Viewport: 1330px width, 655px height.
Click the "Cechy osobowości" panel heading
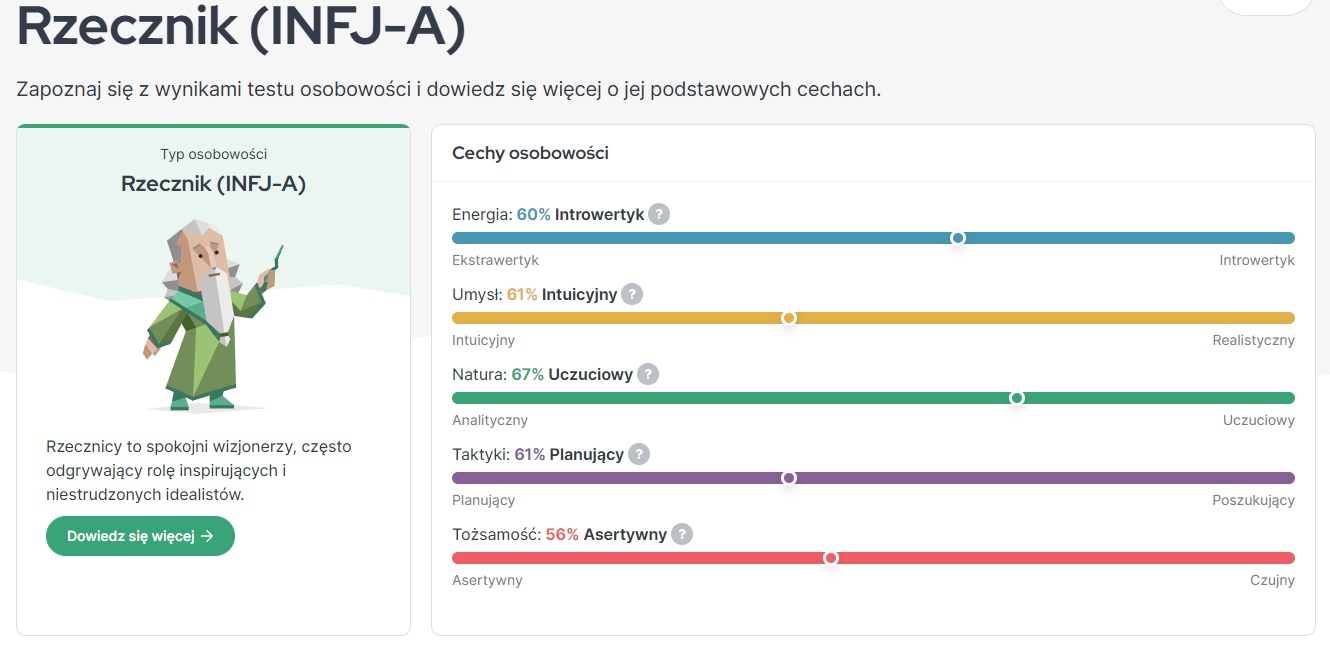click(530, 153)
